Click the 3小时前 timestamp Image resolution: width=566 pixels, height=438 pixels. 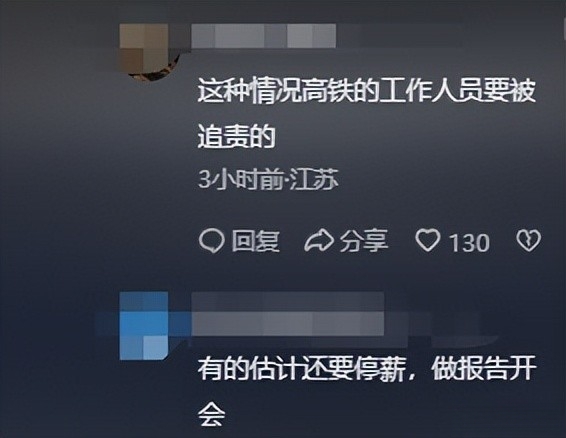(x=241, y=179)
